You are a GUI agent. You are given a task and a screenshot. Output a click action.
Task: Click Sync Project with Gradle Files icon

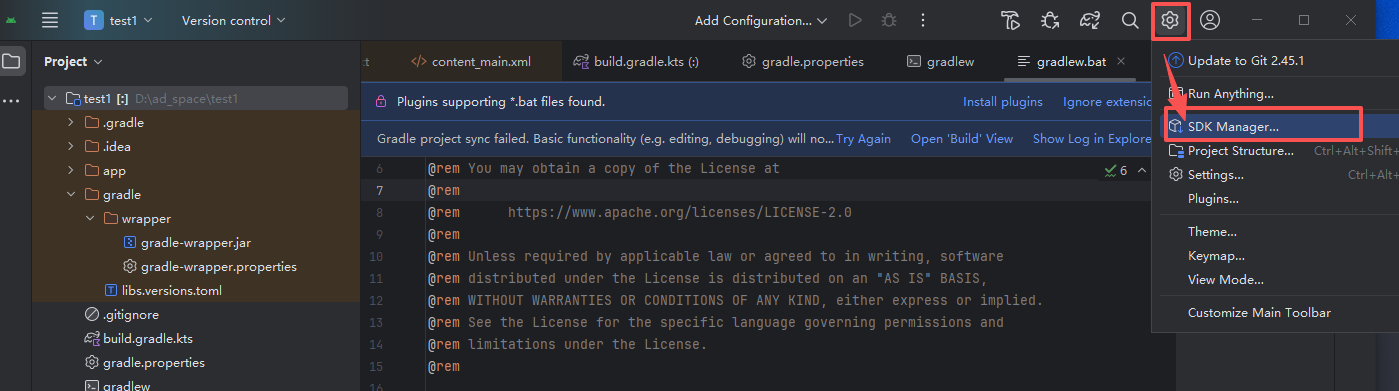point(1090,20)
